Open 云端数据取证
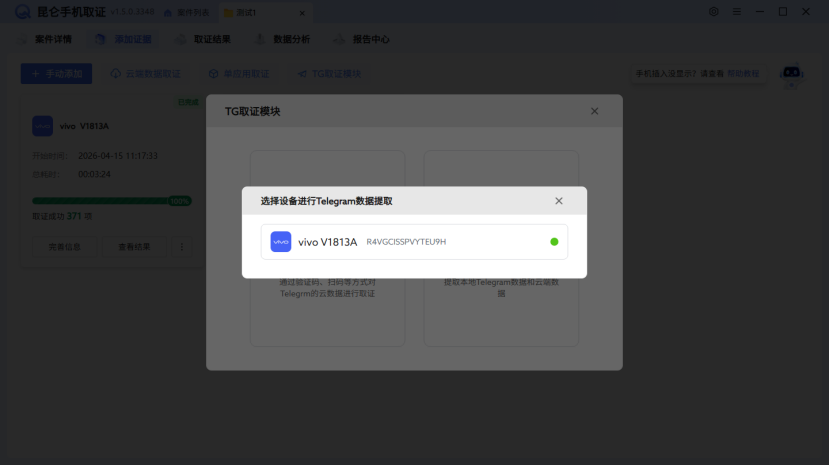The image size is (830, 466). pyautogui.click(x=146, y=74)
